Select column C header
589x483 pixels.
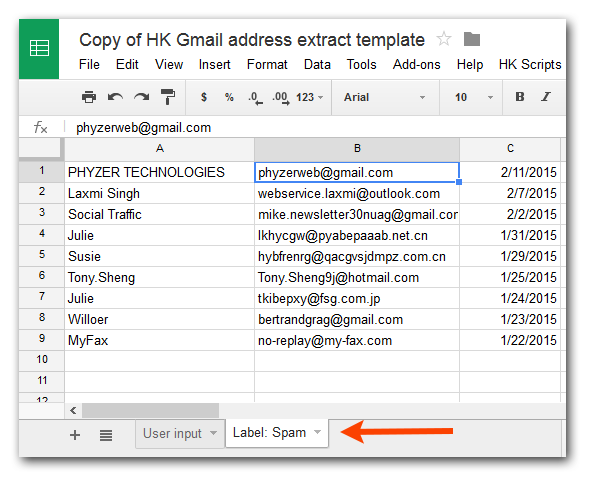pos(510,149)
